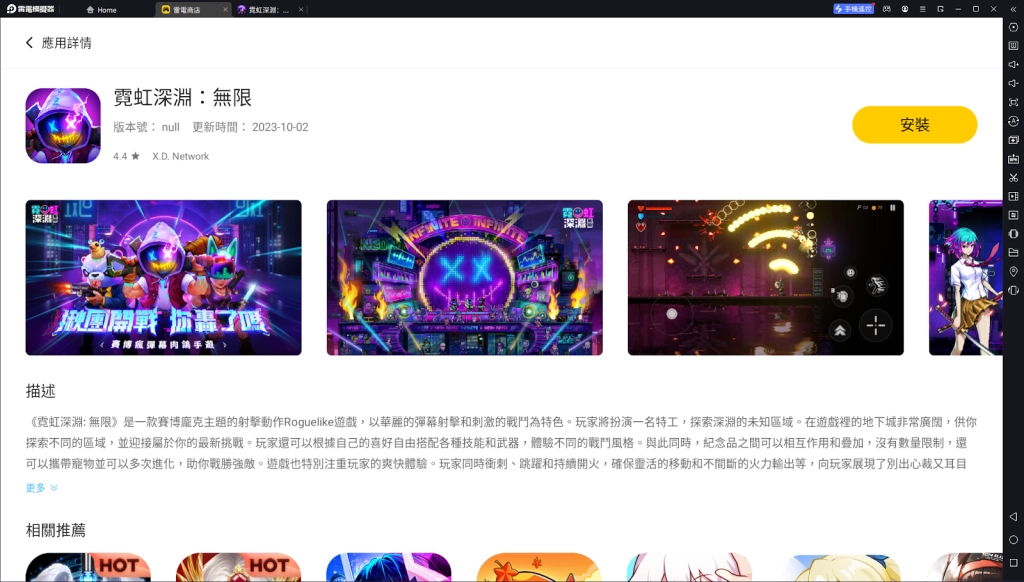Click the volume up icon in sidebar
Viewport: 1024px width, 582px height.
1013,64
